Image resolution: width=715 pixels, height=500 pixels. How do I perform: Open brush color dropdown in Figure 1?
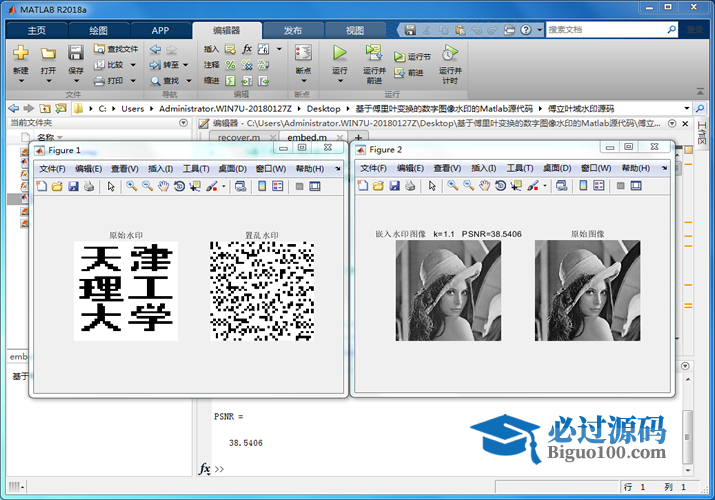223,186
